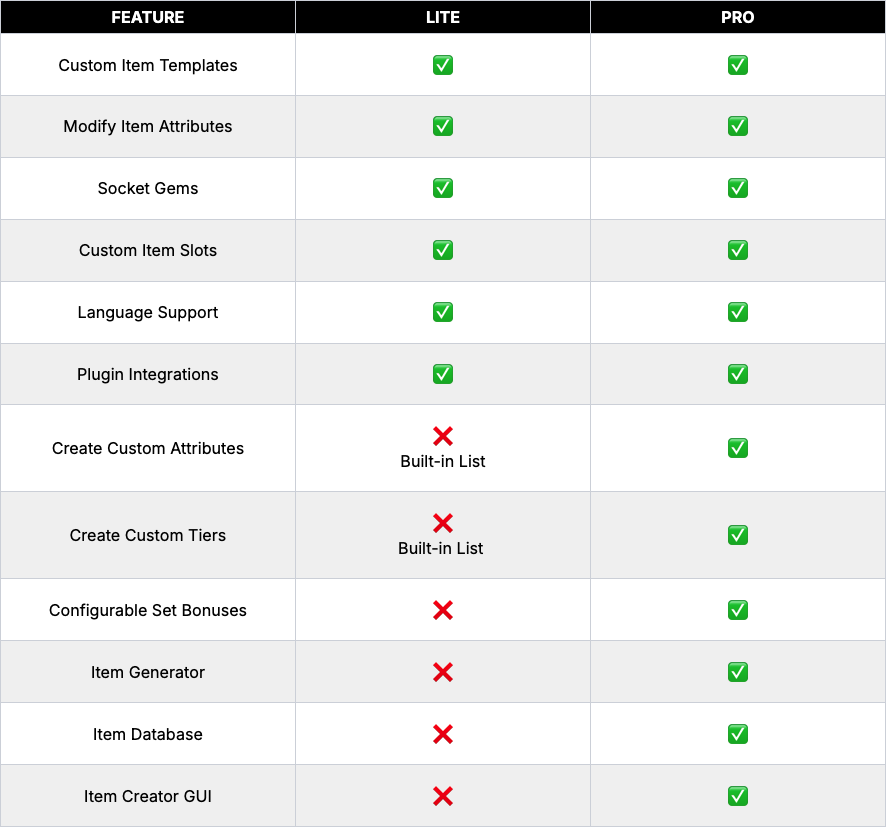Click the Pro checkmark for Create Custom Tiers
This screenshot has width=886, height=827.
pos(737,535)
